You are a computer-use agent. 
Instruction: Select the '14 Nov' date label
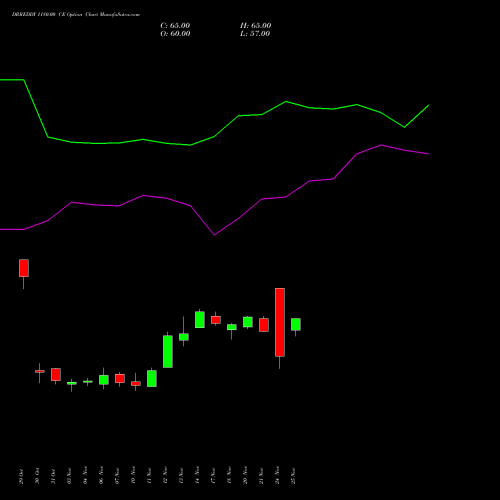[197, 476]
